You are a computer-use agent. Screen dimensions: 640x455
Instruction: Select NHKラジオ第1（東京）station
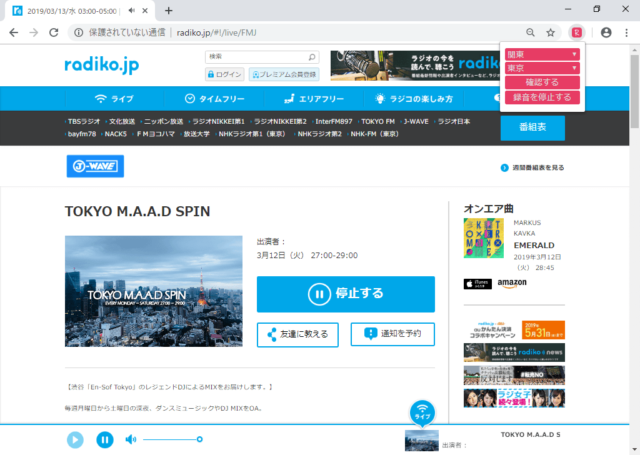tap(252, 134)
